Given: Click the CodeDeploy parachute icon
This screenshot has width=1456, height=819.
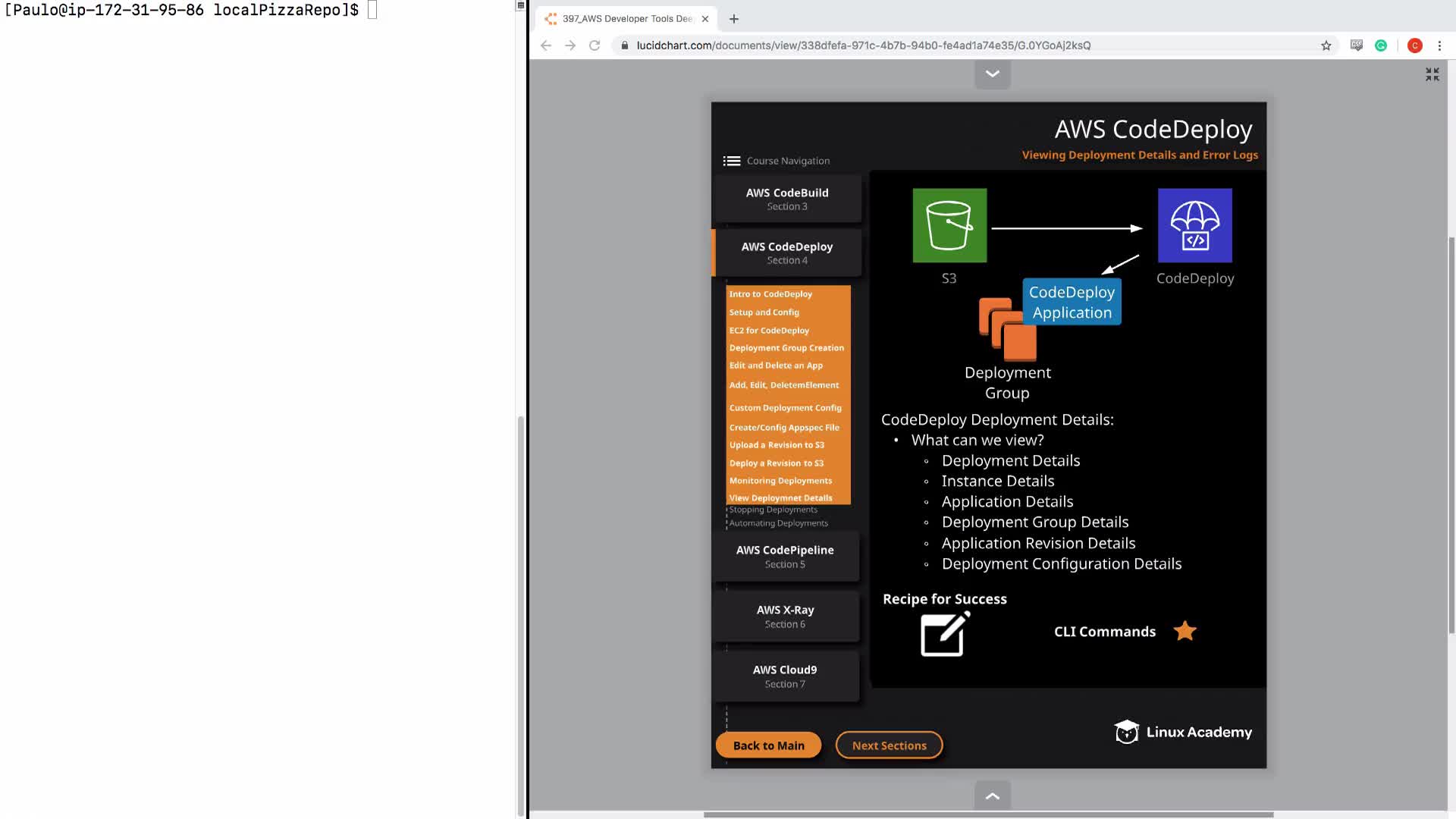Looking at the screenshot, I should 1194,225.
